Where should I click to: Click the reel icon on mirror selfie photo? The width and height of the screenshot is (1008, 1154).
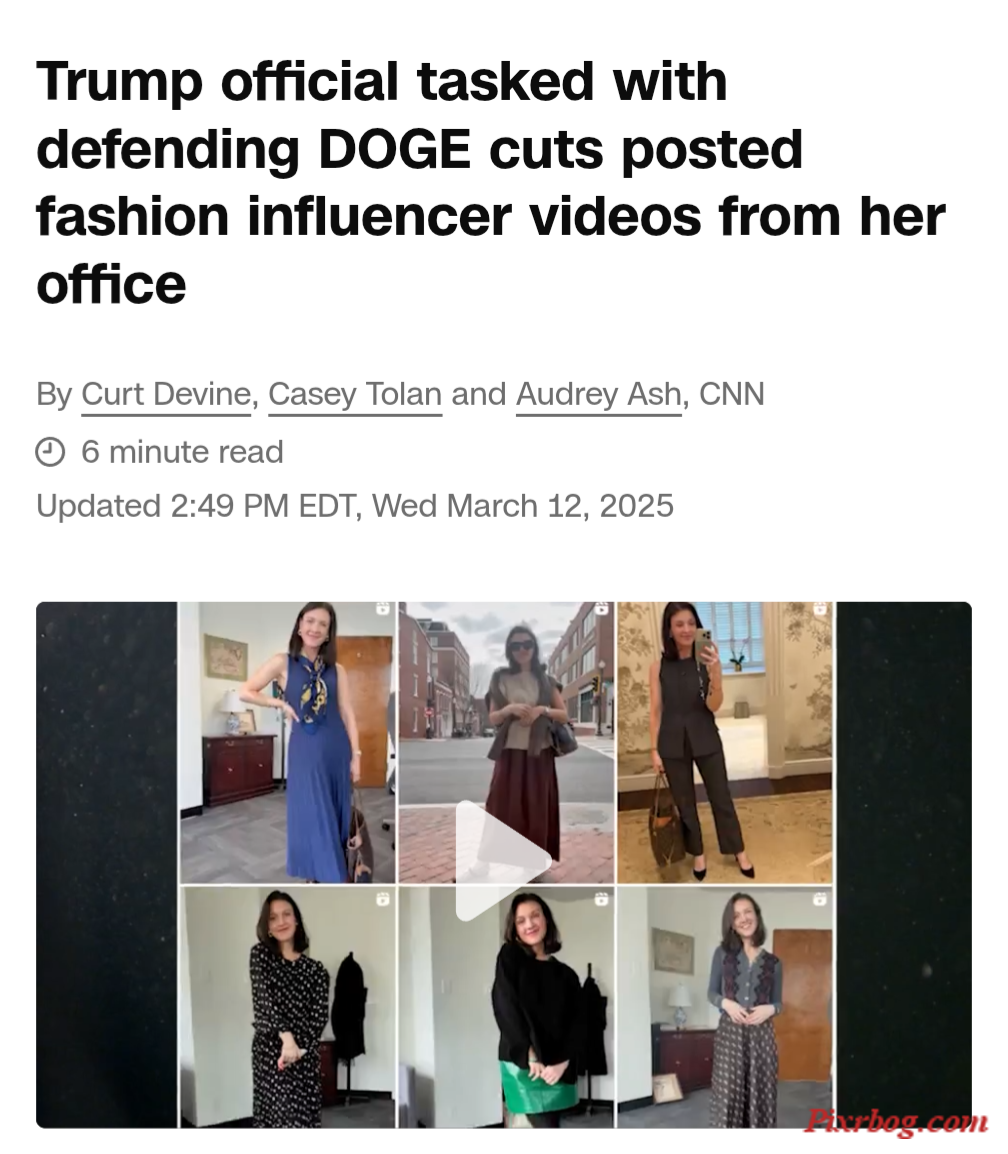820,609
